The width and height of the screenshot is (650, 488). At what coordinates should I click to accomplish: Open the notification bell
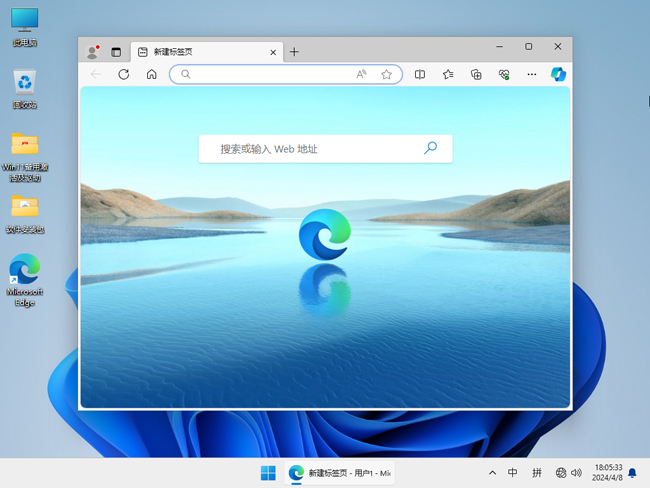point(633,473)
